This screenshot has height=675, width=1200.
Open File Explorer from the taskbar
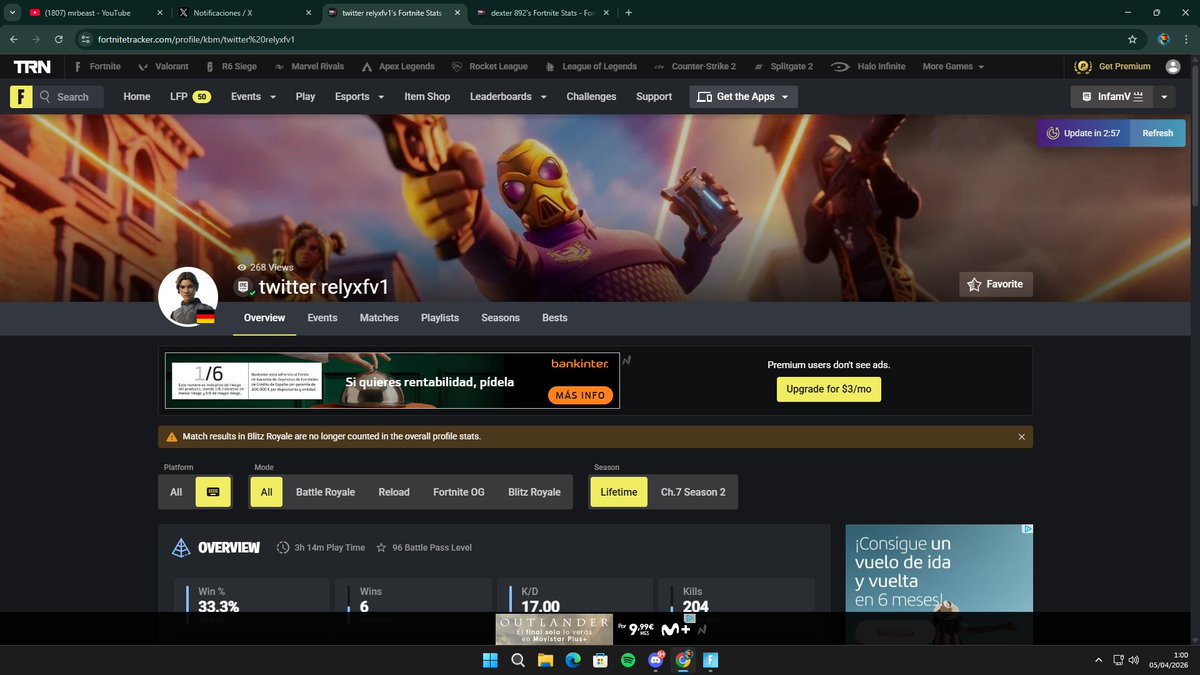point(546,660)
